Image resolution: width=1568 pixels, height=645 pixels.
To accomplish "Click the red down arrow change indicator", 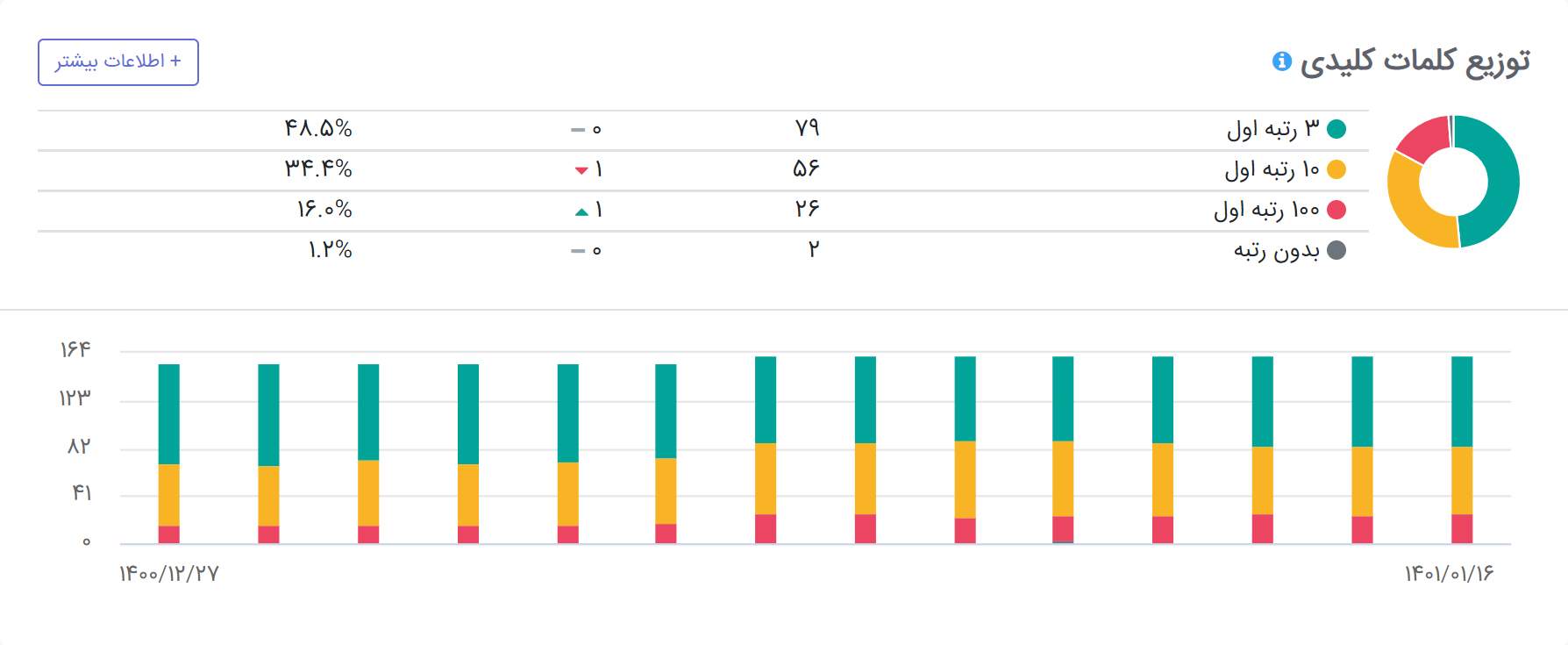I will tap(581, 170).
